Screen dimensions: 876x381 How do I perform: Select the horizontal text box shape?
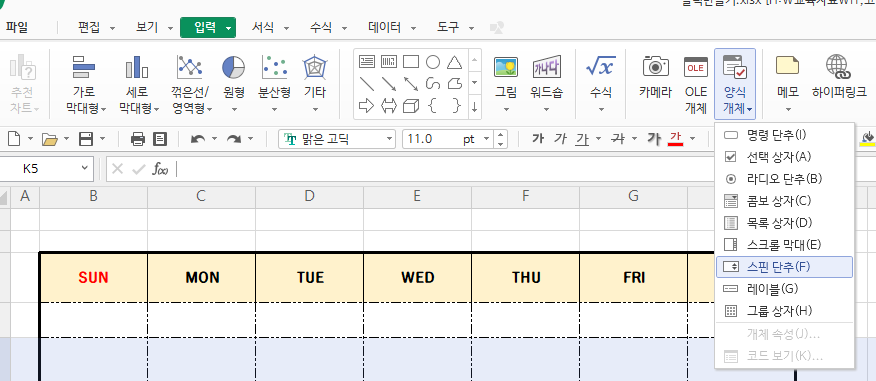tap(366, 61)
